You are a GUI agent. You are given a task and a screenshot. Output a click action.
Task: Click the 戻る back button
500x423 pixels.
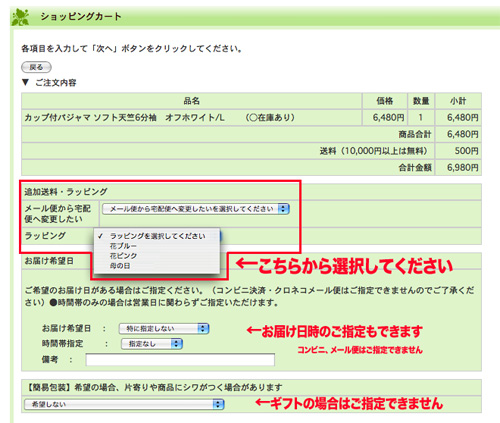coord(36,67)
